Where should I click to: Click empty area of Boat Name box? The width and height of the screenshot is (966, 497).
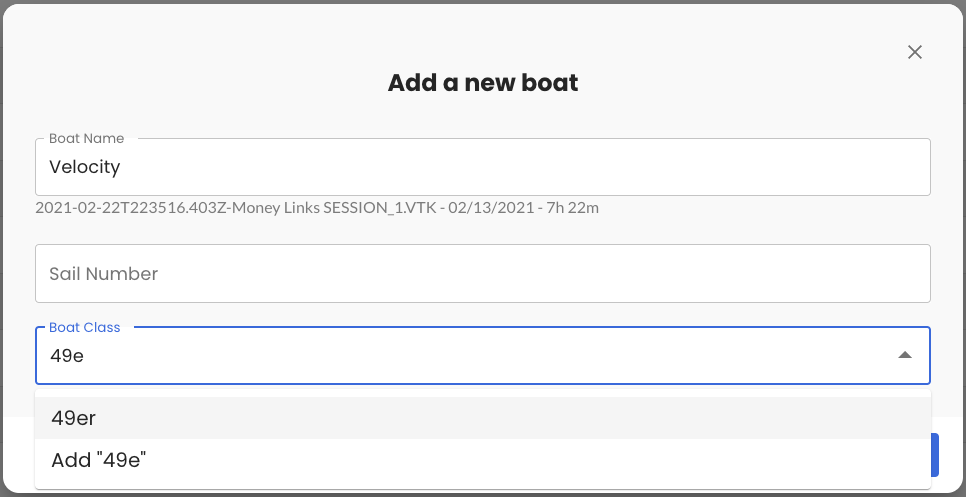click(600, 167)
